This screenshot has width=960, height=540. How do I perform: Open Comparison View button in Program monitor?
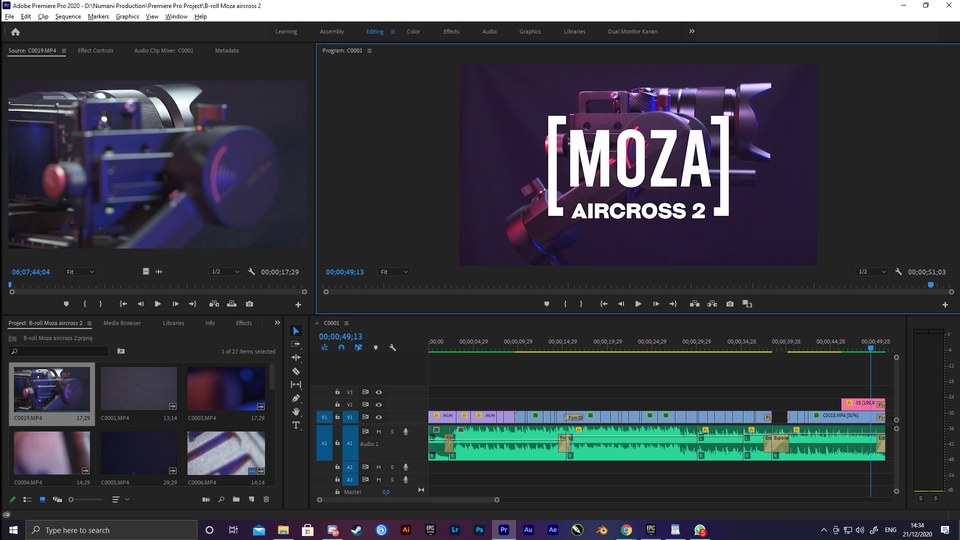(747, 304)
